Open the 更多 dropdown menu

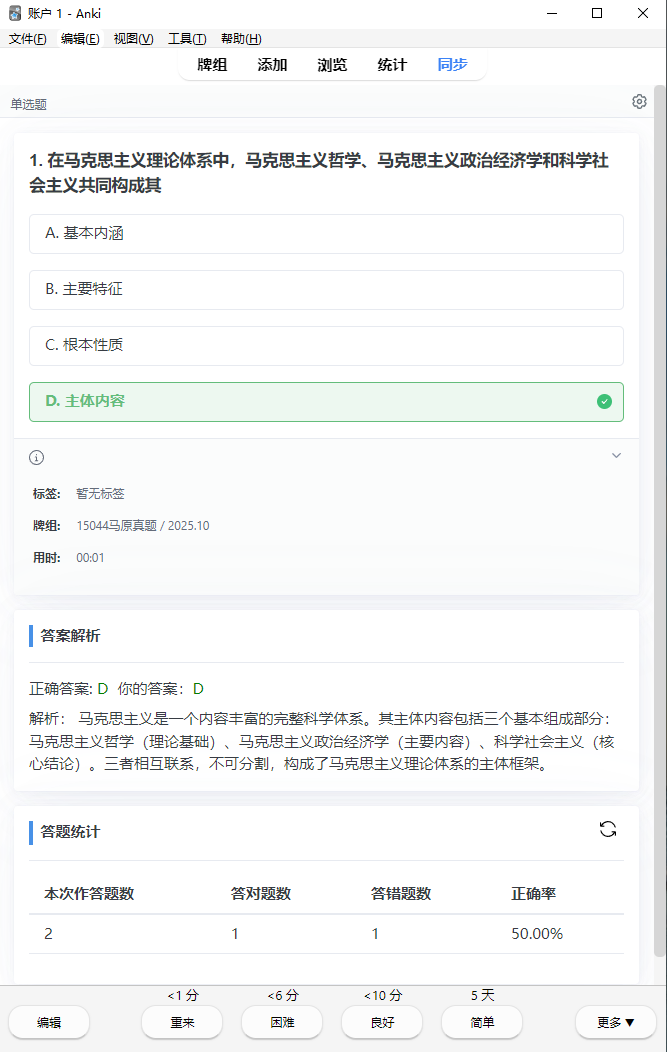(x=615, y=1022)
